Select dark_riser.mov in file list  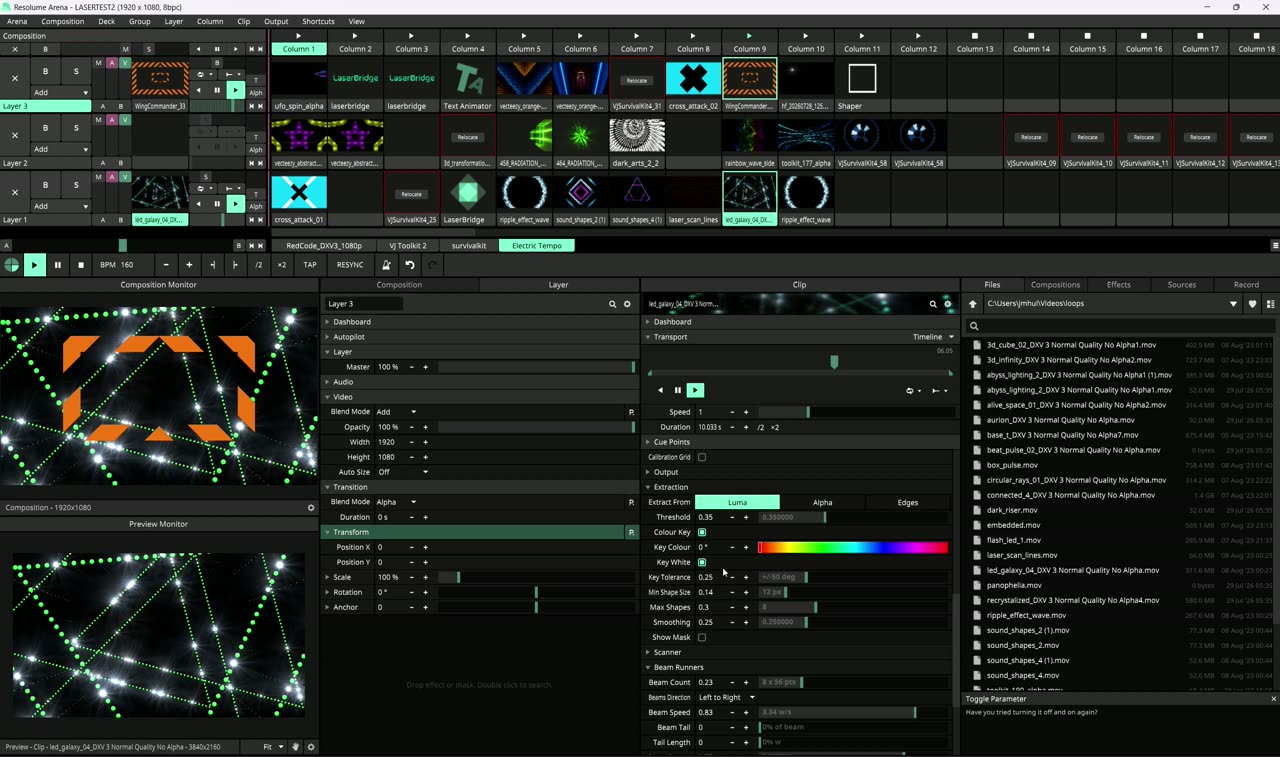click(x=1012, y=510)
